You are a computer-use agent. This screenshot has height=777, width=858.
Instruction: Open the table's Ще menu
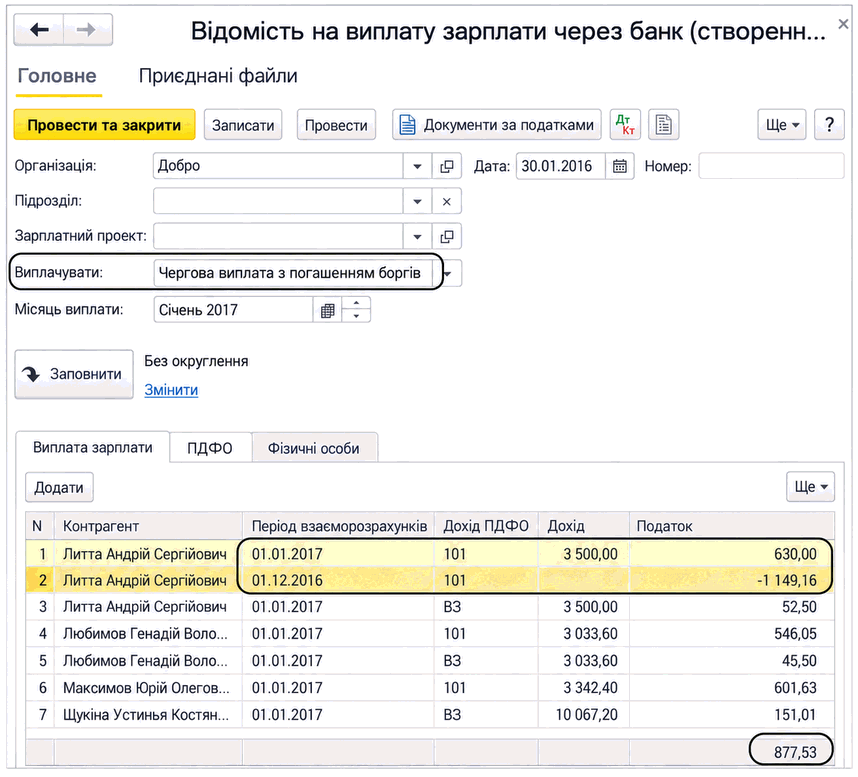point(810,487)
